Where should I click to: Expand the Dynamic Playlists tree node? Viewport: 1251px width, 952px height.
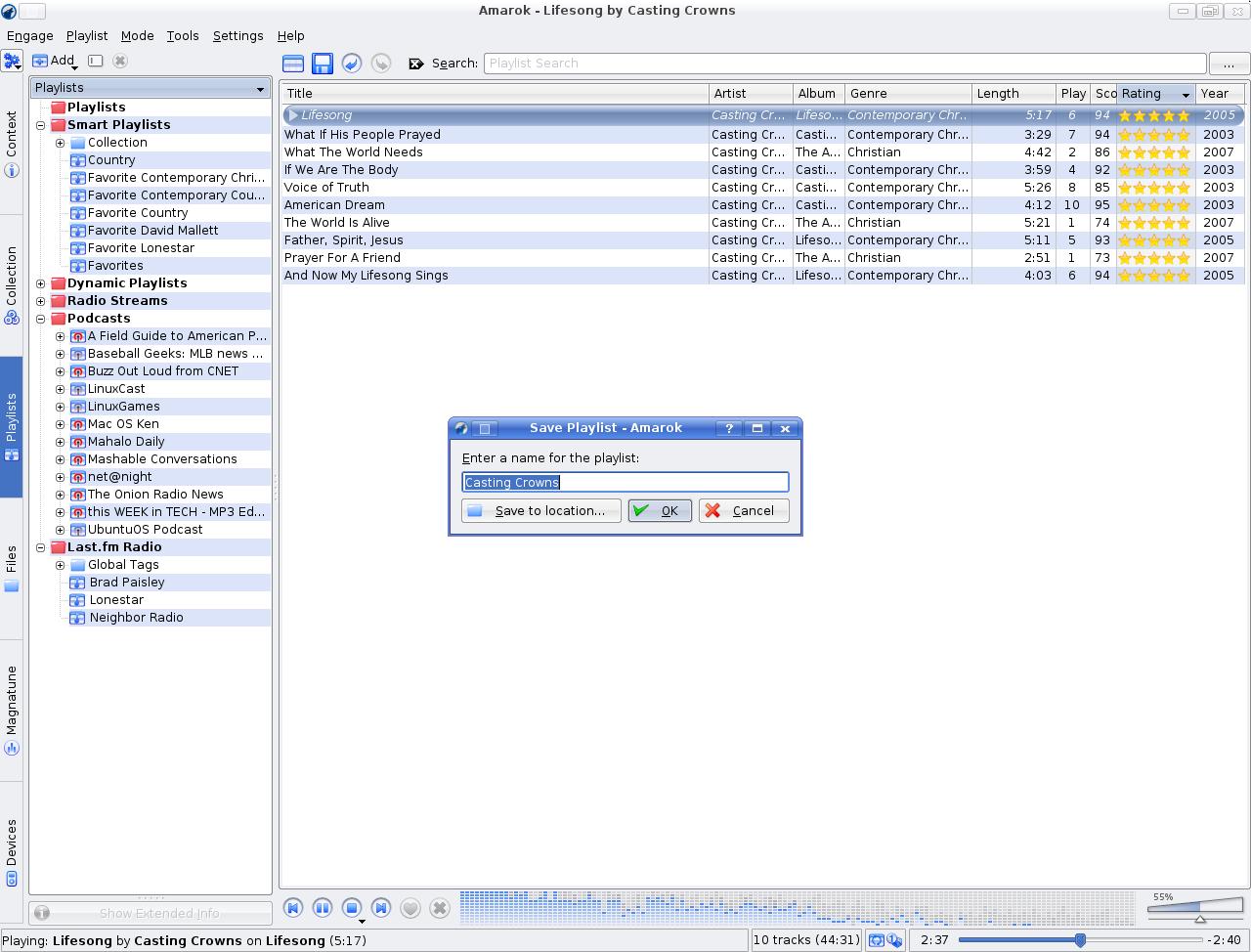pos(41,283)
